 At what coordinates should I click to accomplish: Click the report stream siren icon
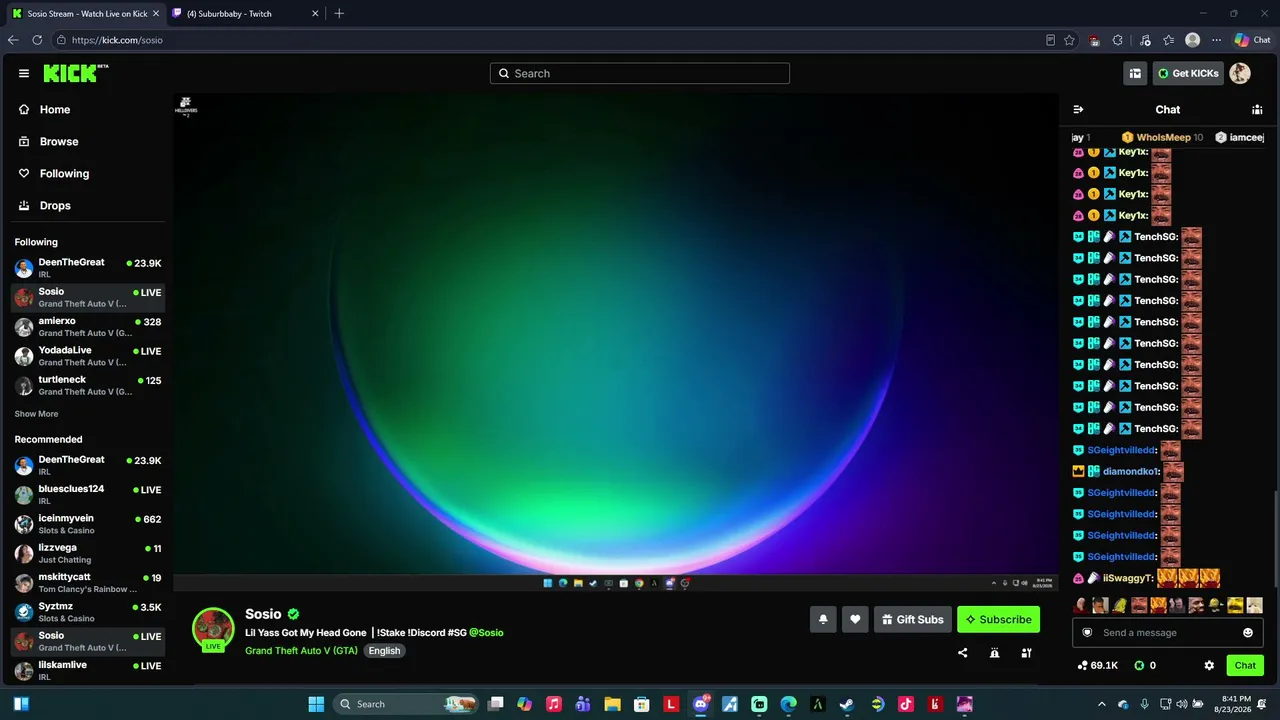point(994,653)
